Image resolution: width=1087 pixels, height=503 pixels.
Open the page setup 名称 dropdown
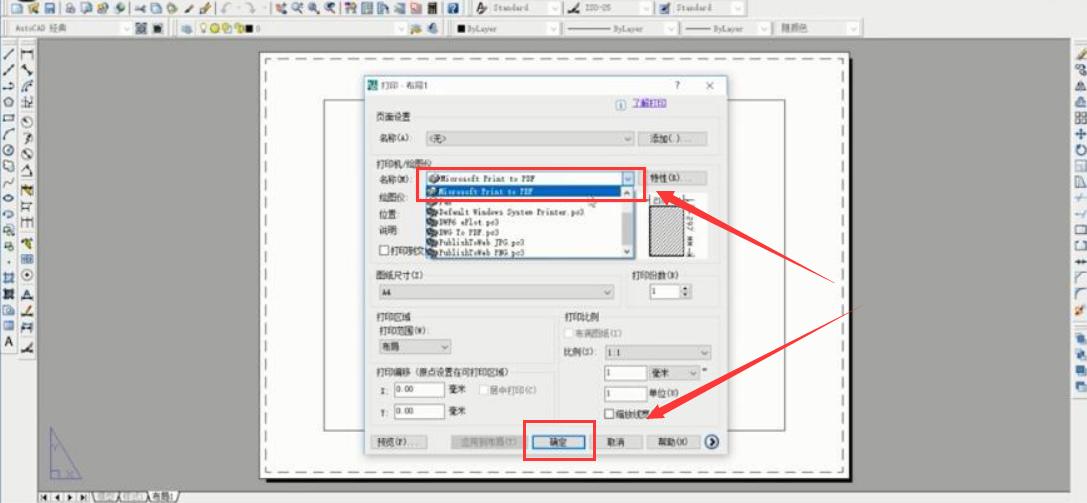coord(530,139)
